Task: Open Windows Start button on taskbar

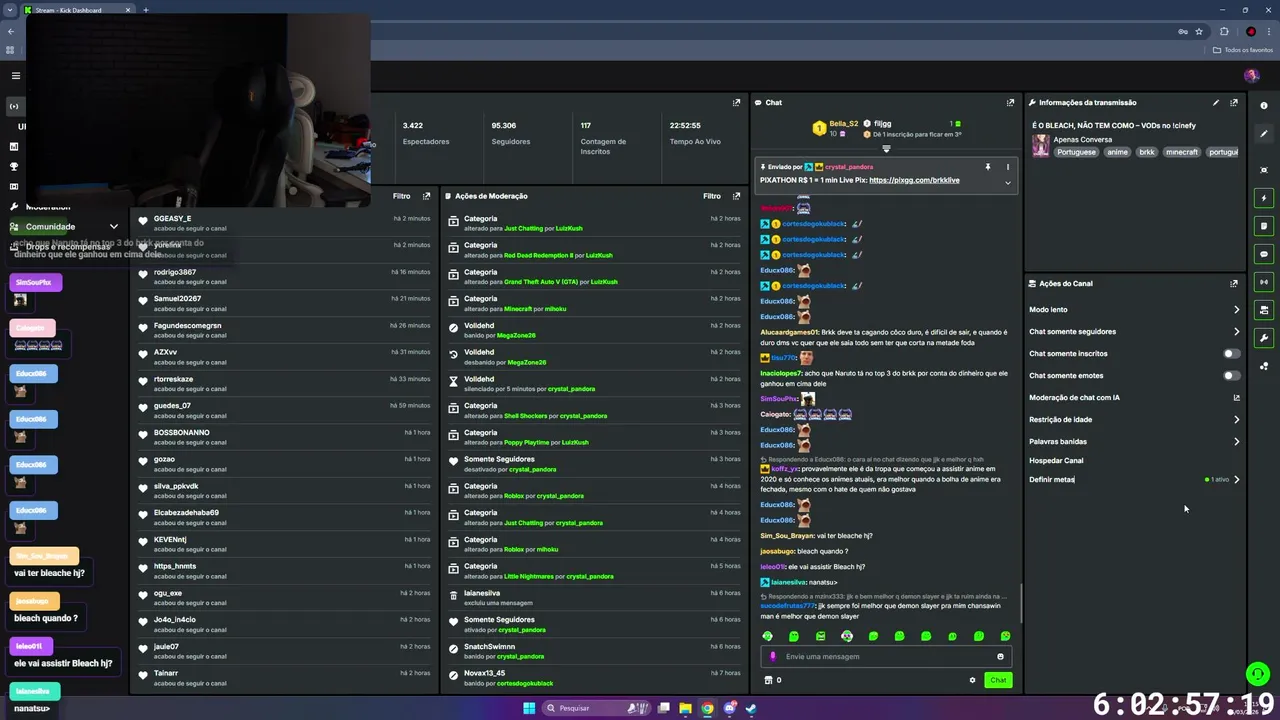Action: click(529, 708)
